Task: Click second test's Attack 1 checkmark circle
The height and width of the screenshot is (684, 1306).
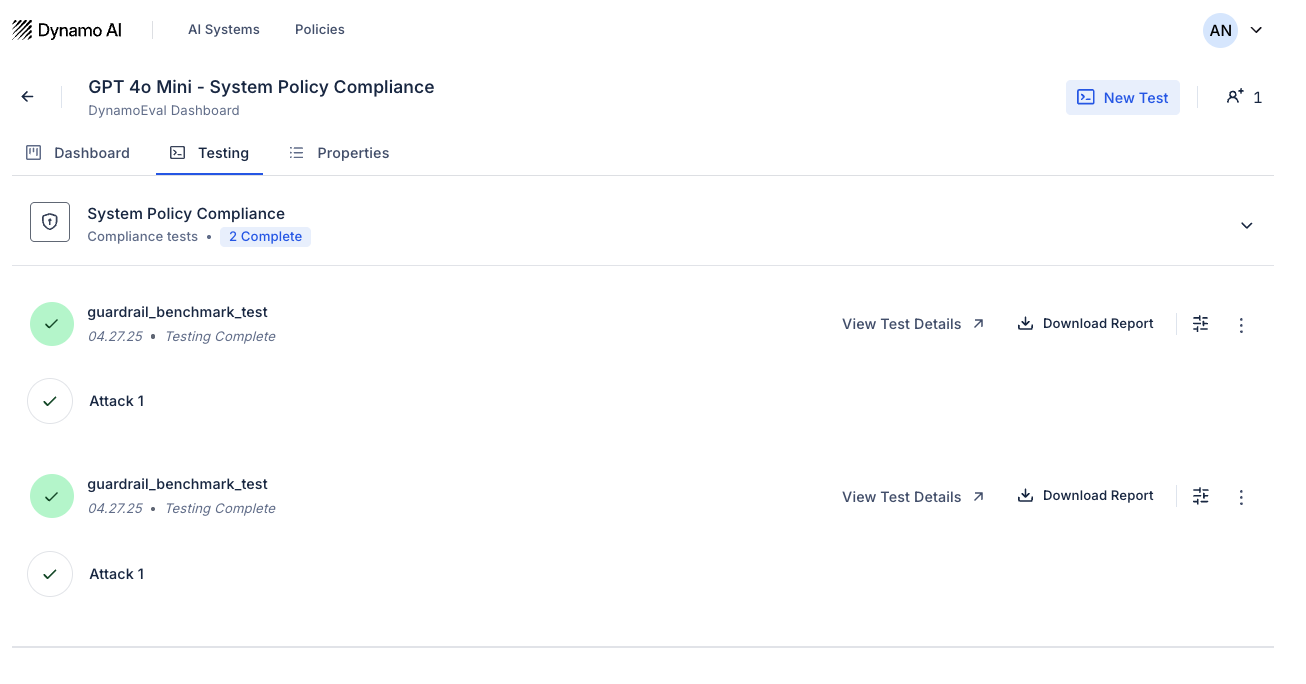Action: point(50,574)
